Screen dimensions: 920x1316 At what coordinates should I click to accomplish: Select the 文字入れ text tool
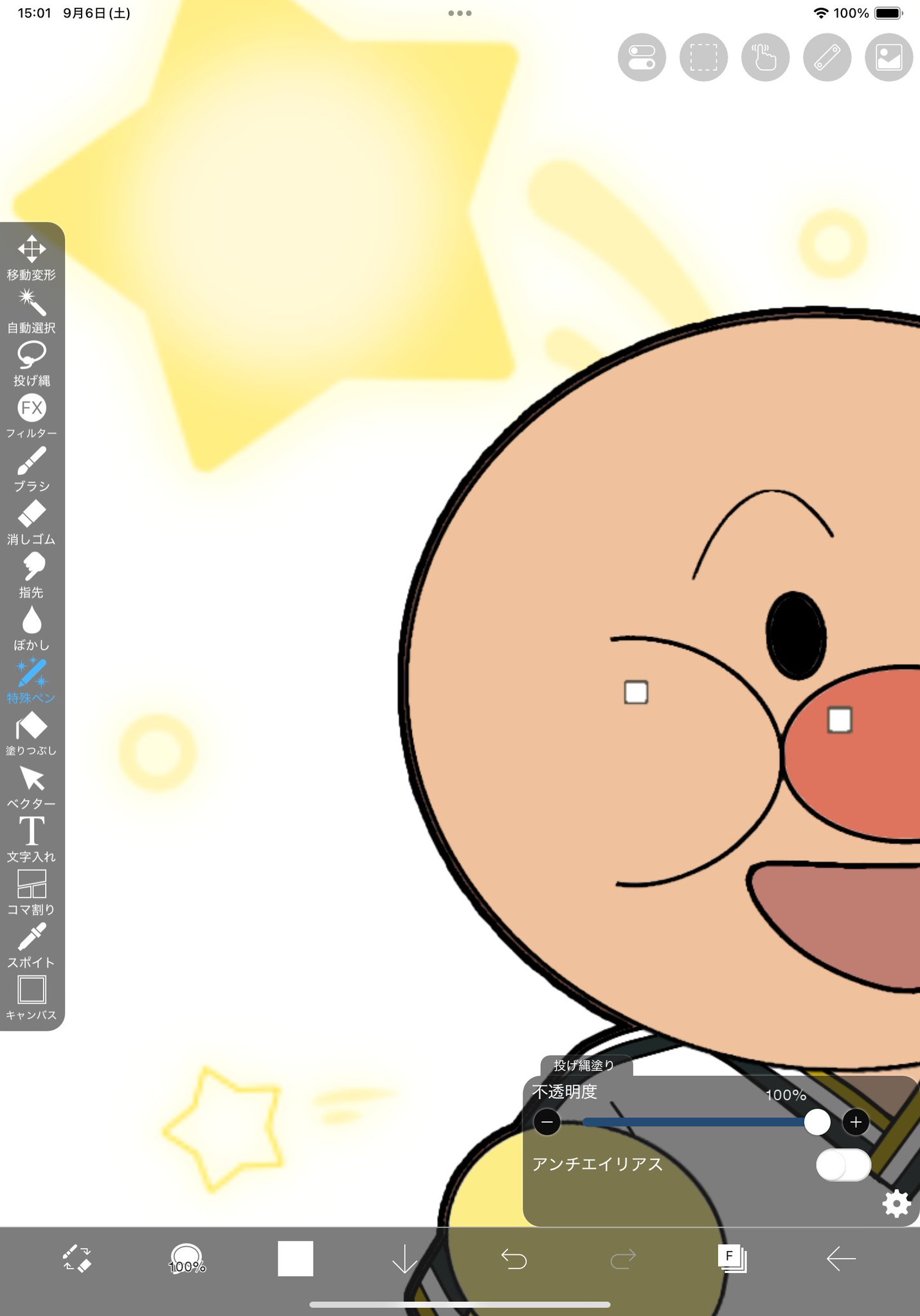32,840
